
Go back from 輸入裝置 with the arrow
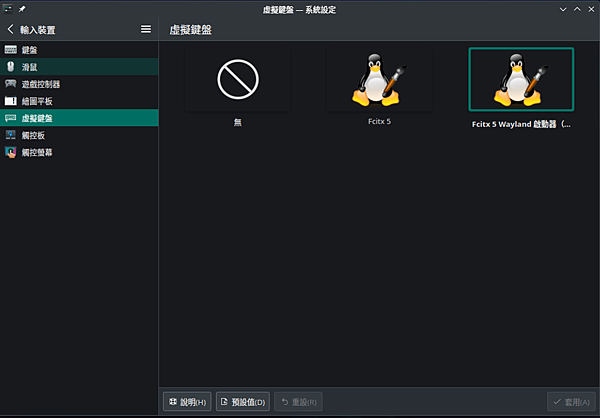click(x=10, y=29)
